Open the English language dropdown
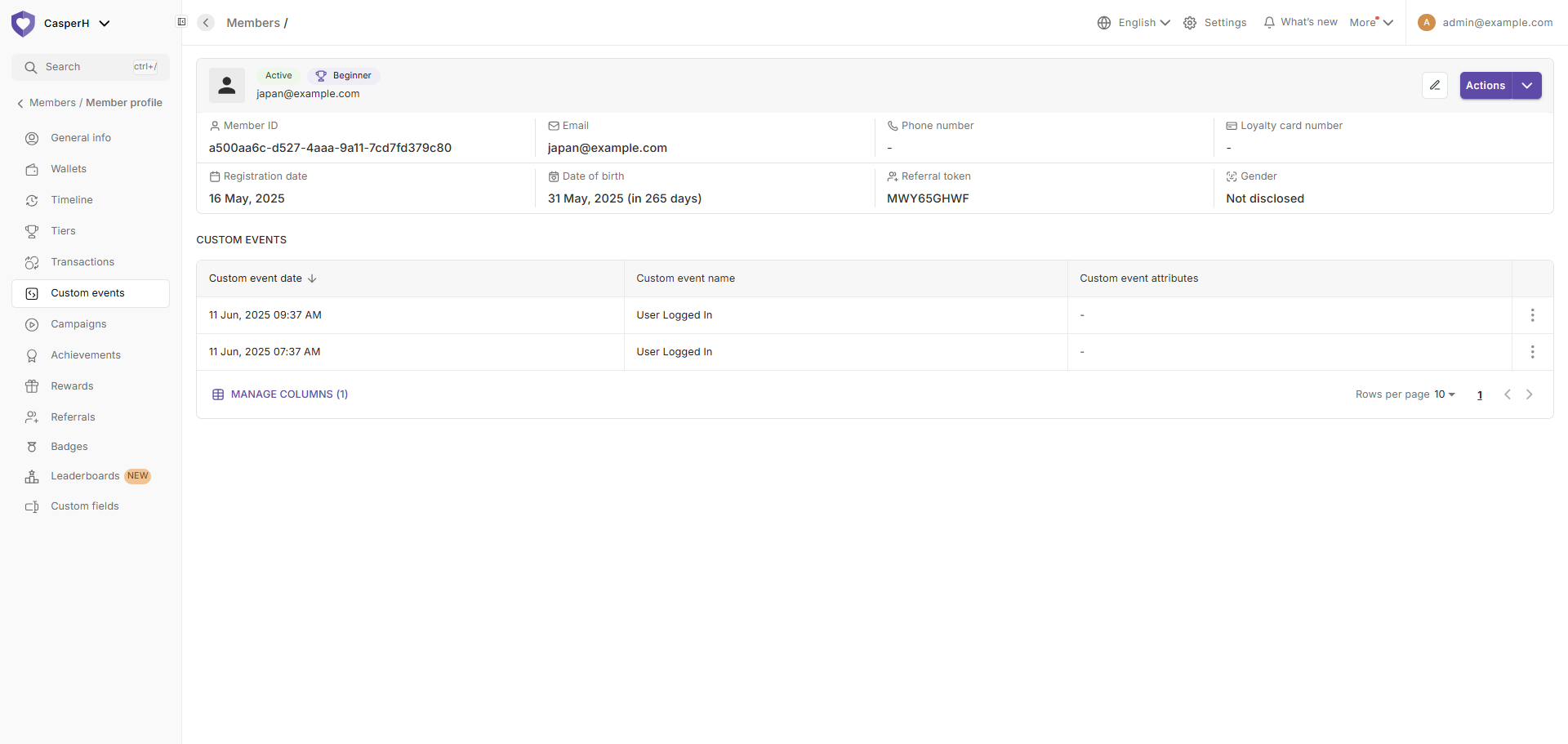1568x744 pixels. click(x=1134, y=23)
